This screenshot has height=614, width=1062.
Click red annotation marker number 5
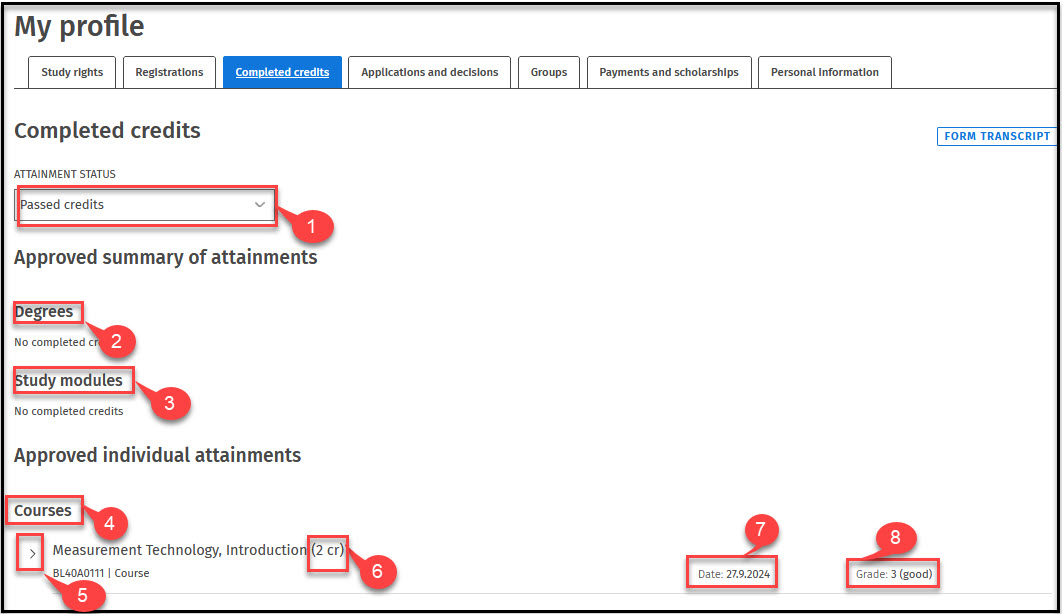[83, 596]
